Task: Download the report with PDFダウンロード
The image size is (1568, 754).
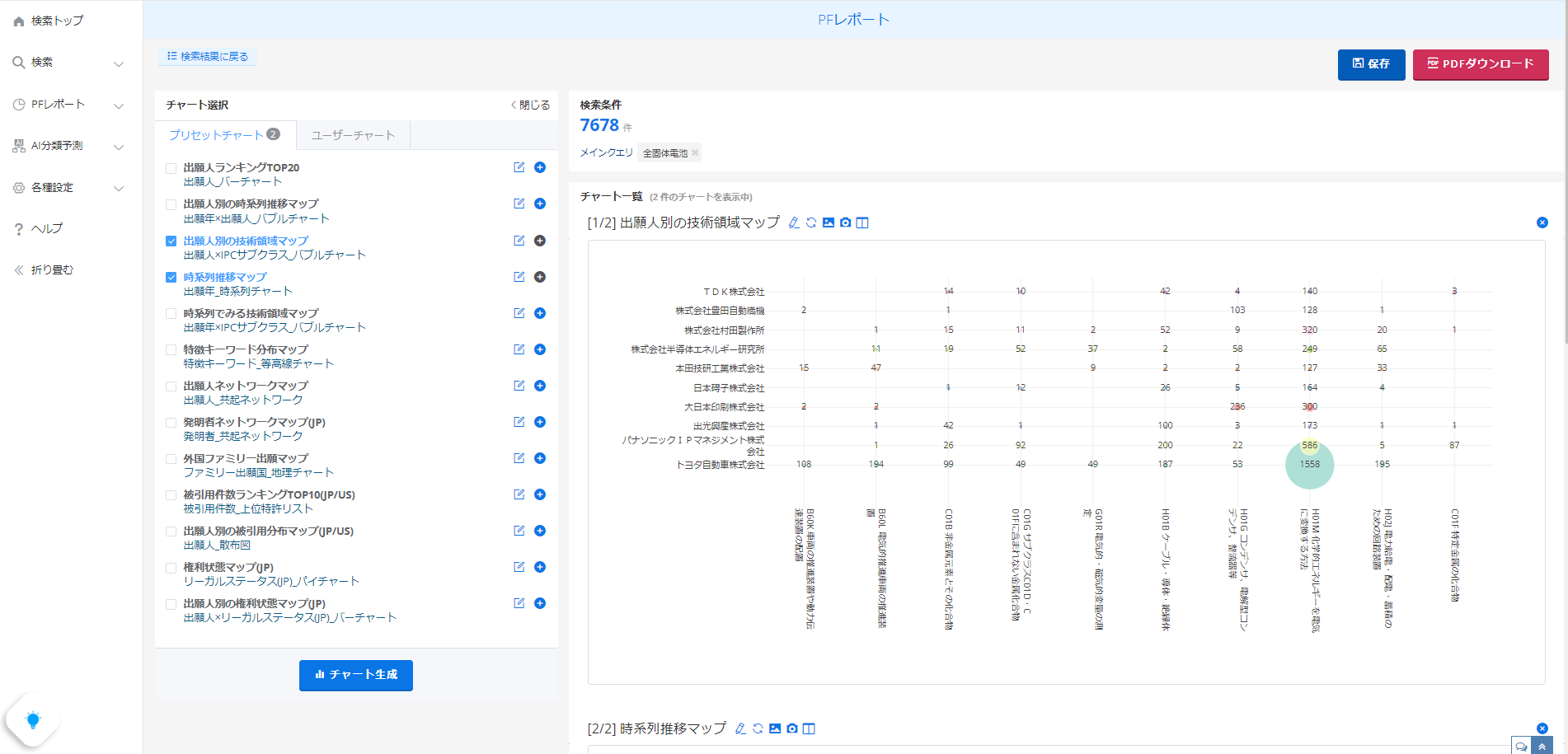Action: click(1481, 63)
